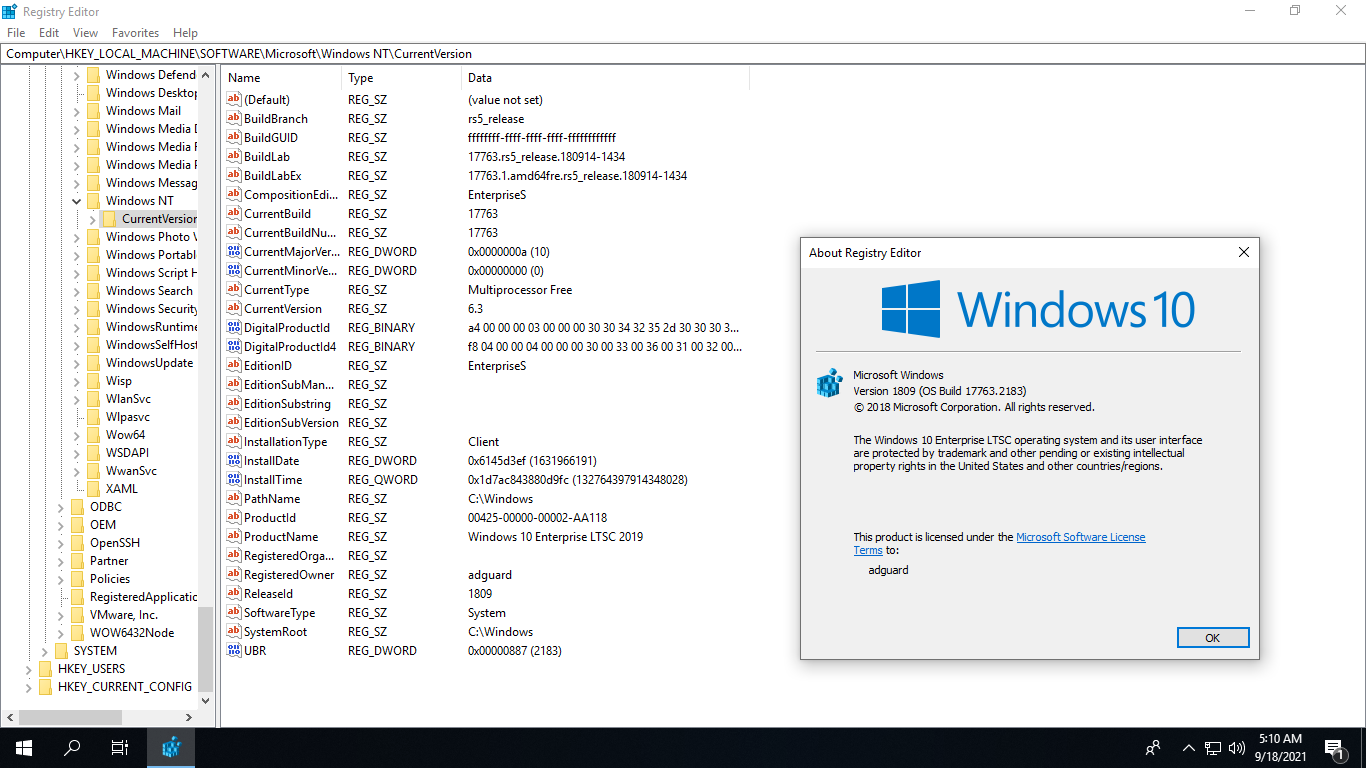
Task: Open the Favorites menu
Action: [x=135, y=33]
